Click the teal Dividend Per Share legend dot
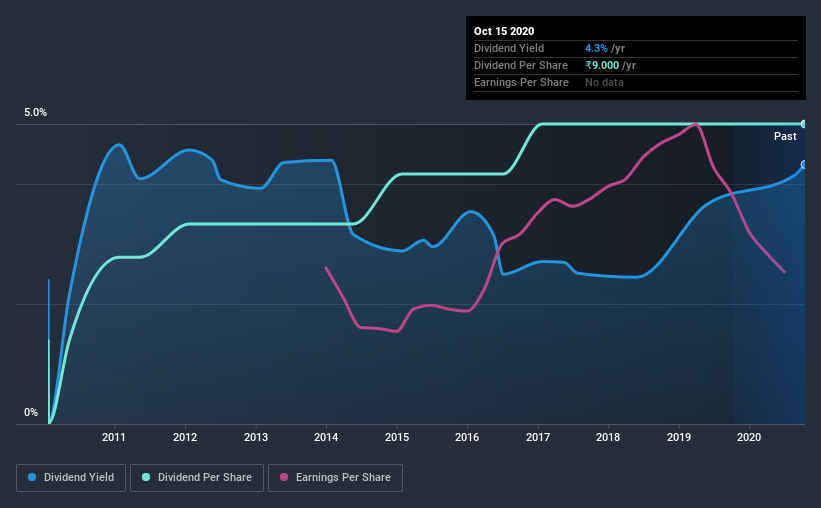The image size is (821, 508). pos(146,477)
